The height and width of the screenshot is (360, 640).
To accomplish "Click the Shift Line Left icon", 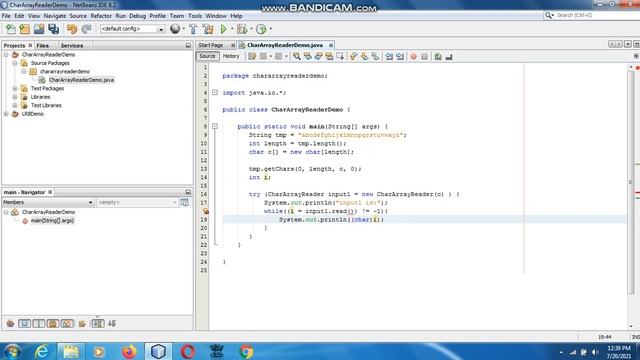I will (389, 56).
